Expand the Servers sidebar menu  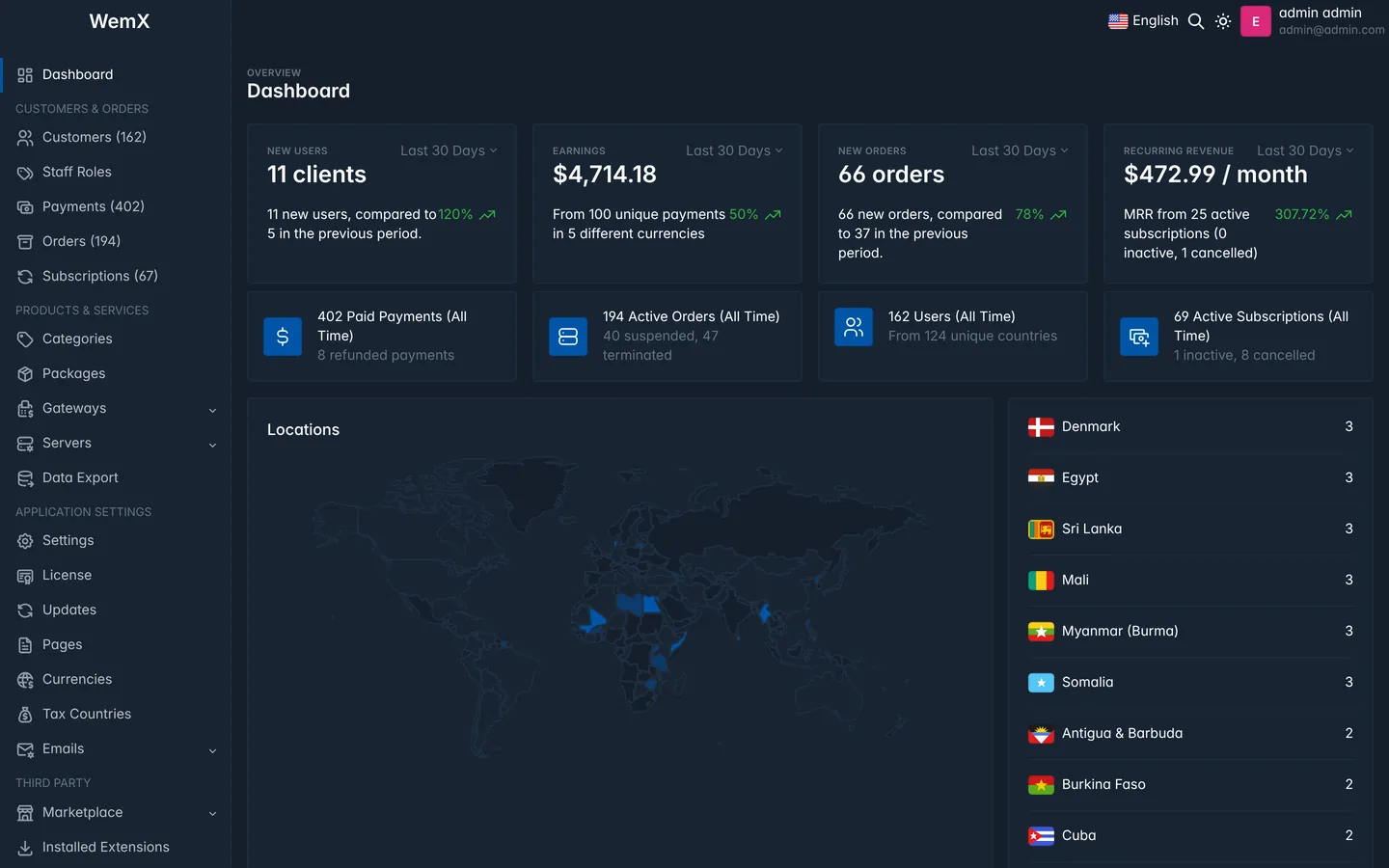pos(116,444)
